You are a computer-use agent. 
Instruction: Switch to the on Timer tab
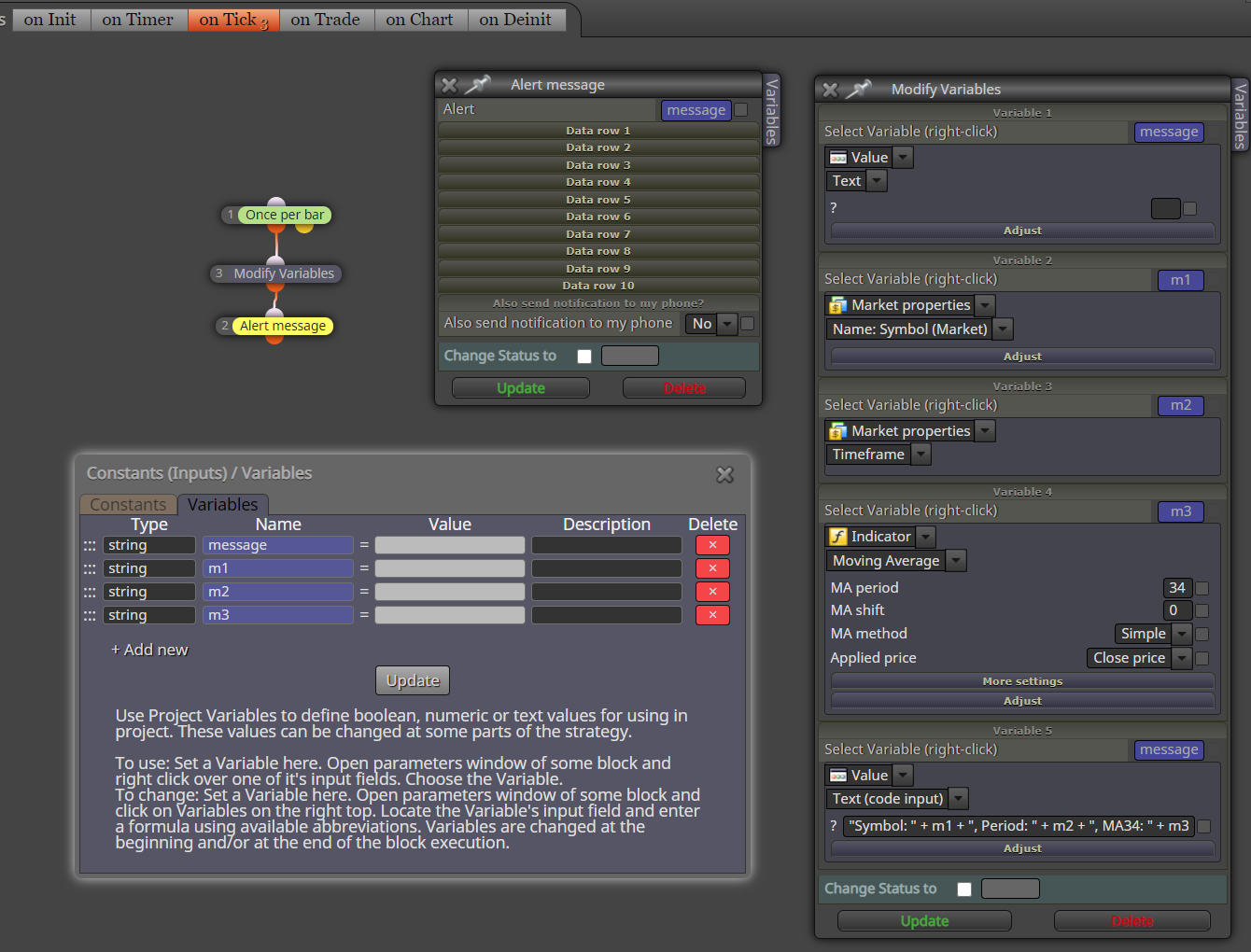coord(138,20)
